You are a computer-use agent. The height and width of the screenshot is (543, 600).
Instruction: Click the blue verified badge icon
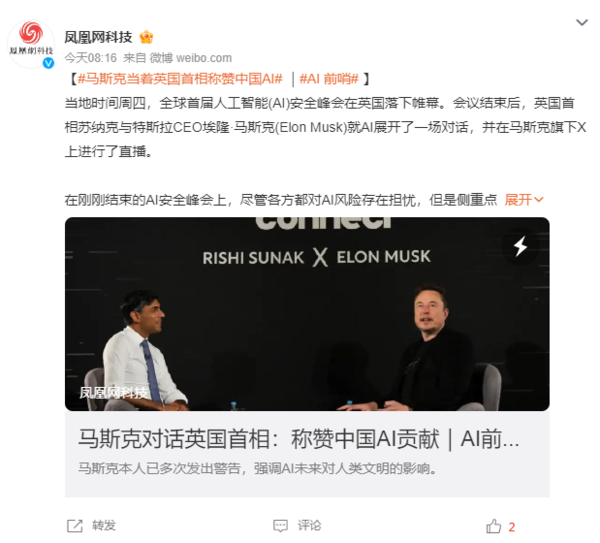point(48,63)
